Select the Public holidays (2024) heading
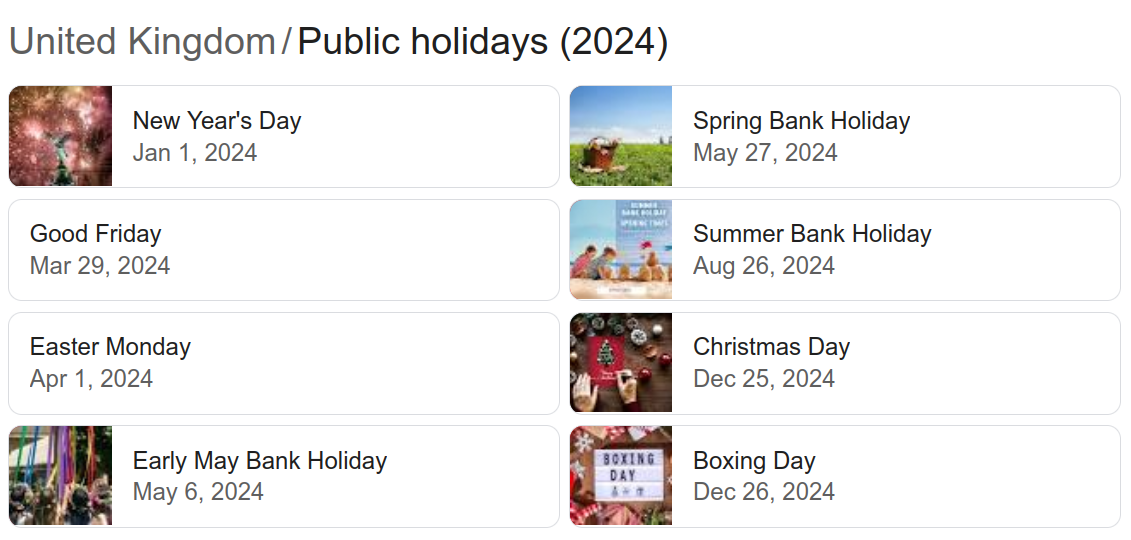This screenshot has height=540, width=1131. (x=483, y=42)
